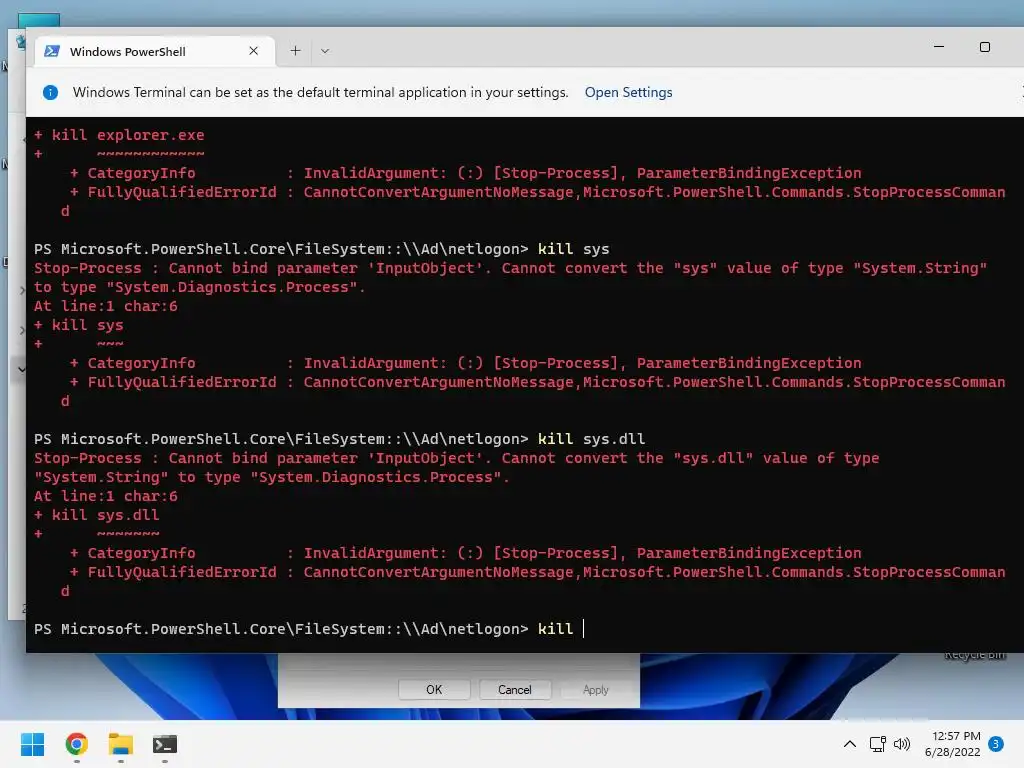Open a new terminal tab
Image resolution: width=1024 pixels, height=768 pixels.
(295, 51)
